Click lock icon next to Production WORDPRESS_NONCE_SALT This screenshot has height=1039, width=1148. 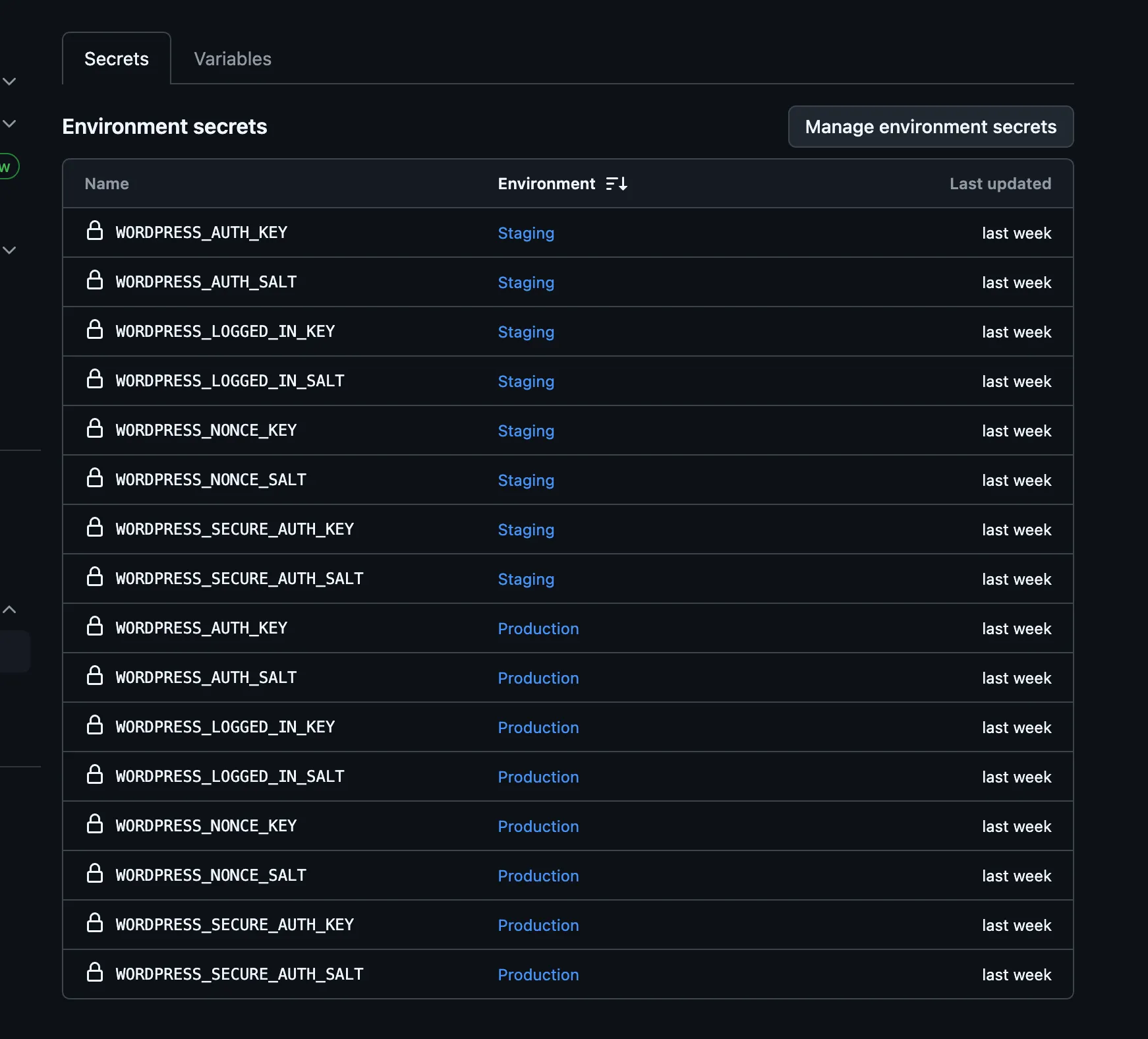pos(95,874)
